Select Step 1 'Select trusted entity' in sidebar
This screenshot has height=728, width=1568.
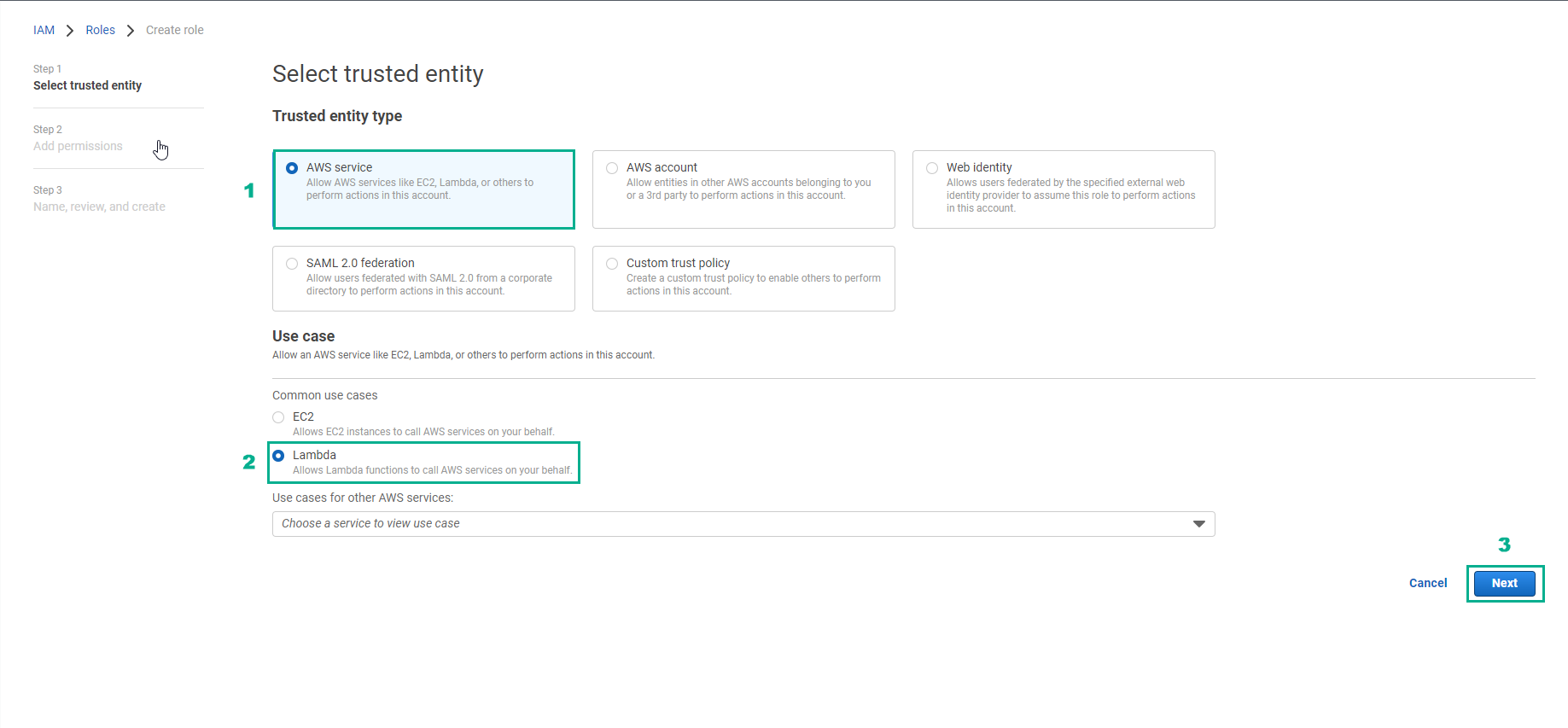[x=87, y=85]
